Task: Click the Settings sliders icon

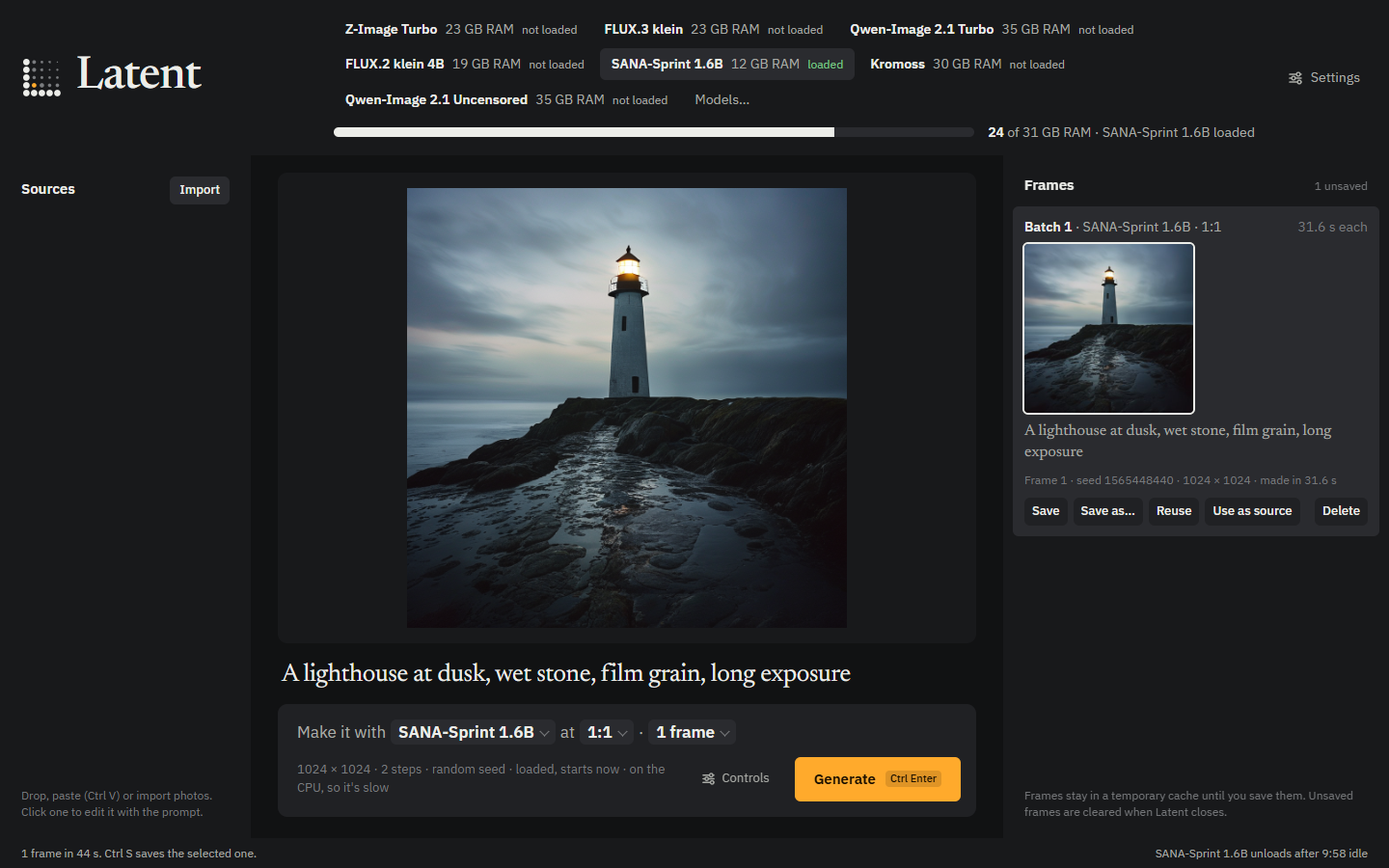Action: pyautogui.click(x=1295, y=78)
